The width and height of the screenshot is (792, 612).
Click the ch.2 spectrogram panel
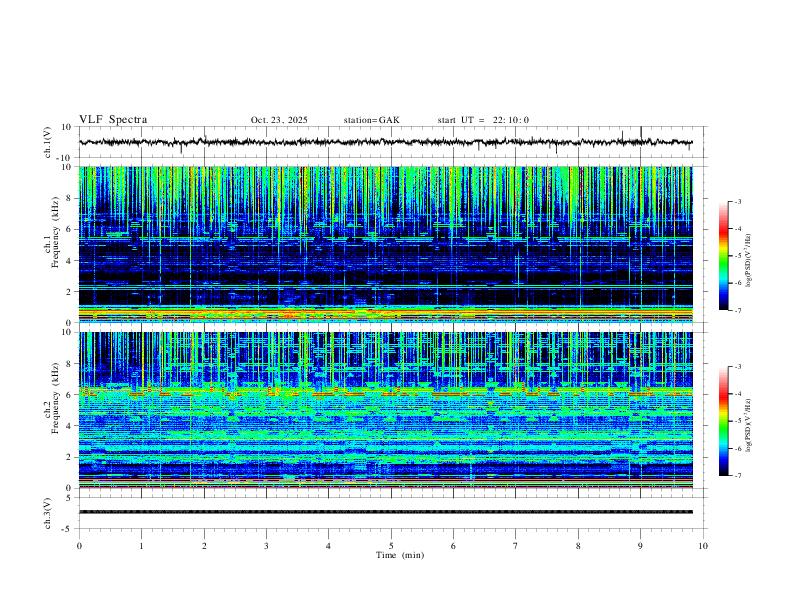385,410
